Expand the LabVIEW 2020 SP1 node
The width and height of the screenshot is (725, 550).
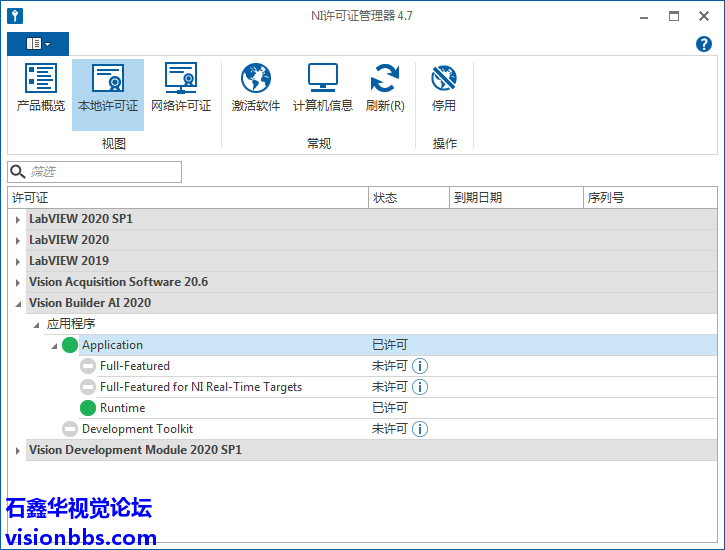18,219
